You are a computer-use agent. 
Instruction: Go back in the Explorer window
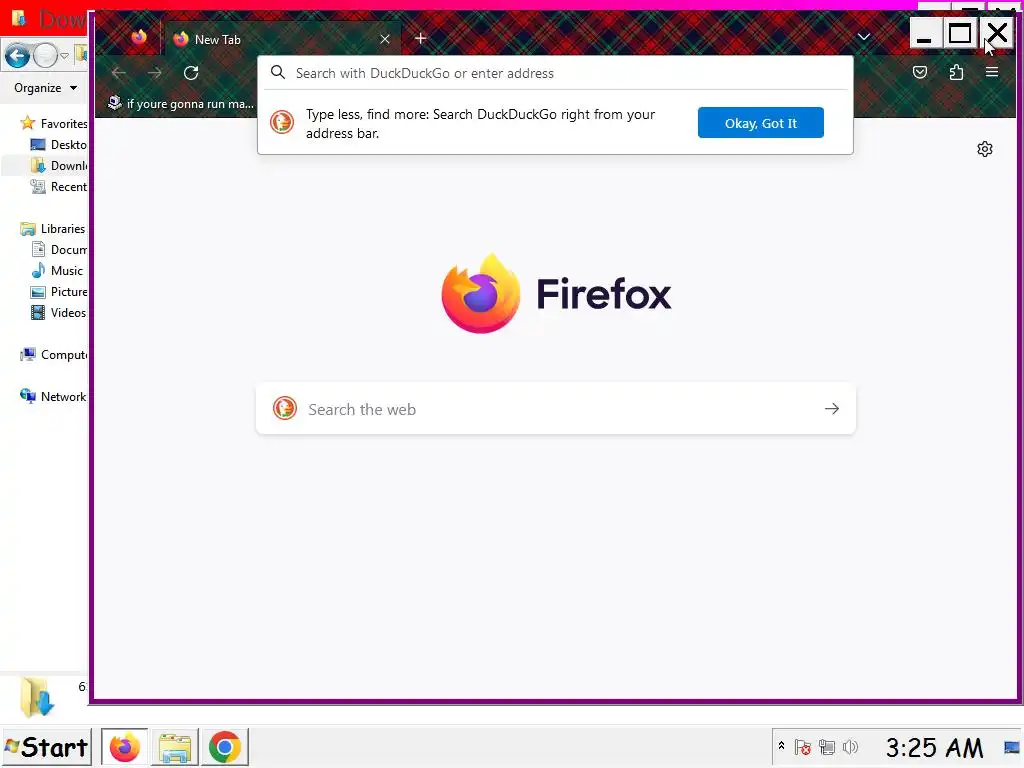click(x=18, y=56)
